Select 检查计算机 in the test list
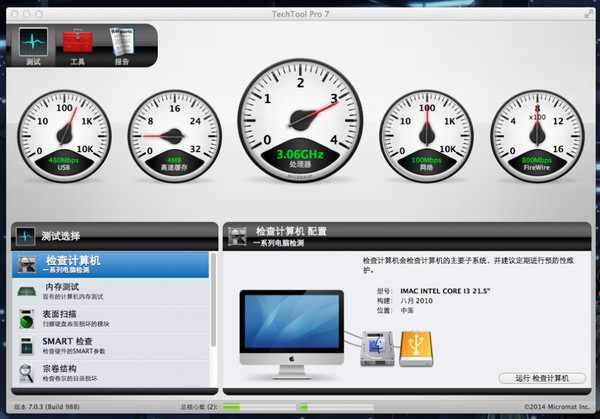The image size is (600, 419). point(110,264)
